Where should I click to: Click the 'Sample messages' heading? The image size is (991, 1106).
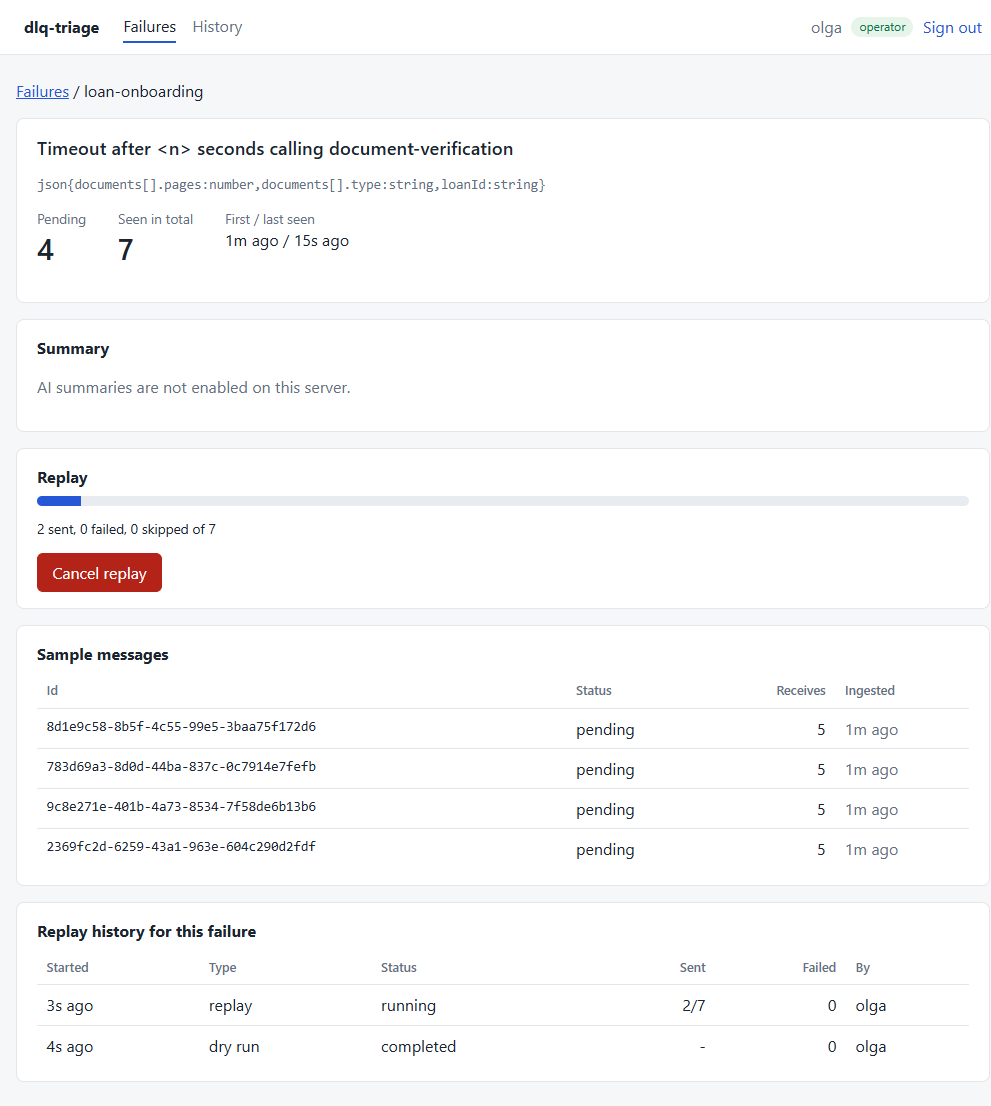103,655
